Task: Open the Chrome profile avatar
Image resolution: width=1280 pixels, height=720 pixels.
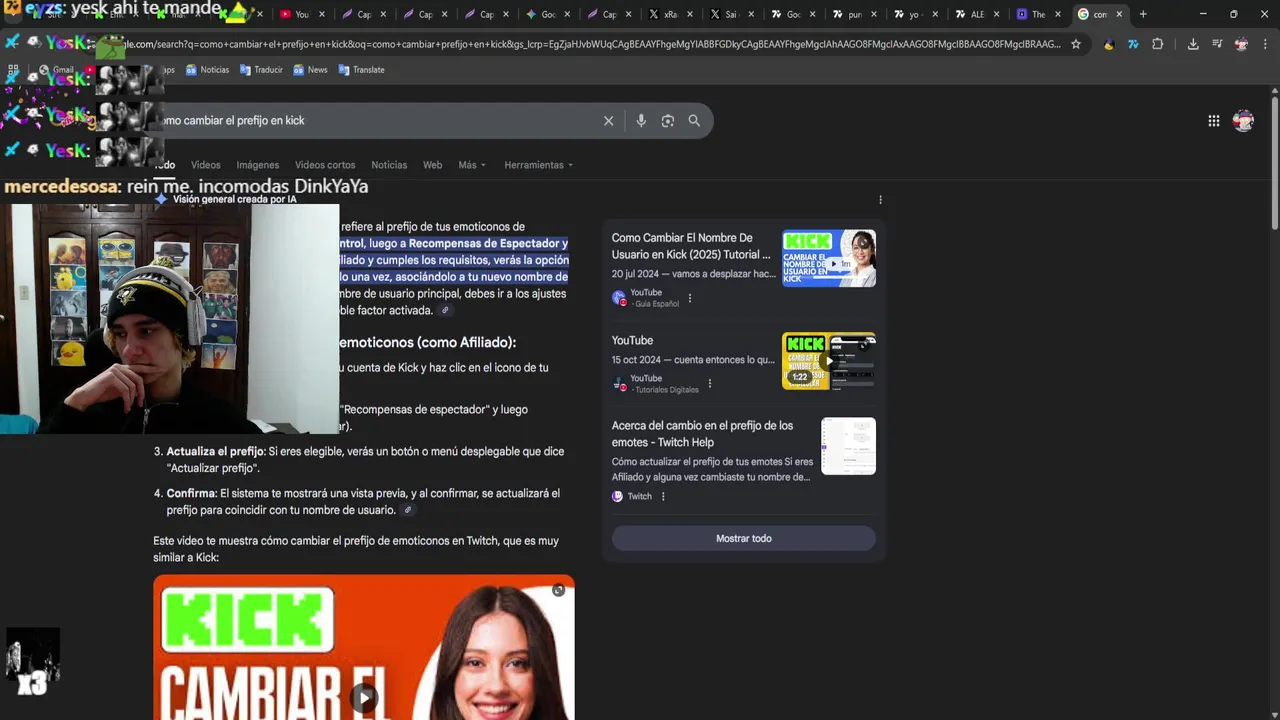Action: click(x=1241, y=44)
